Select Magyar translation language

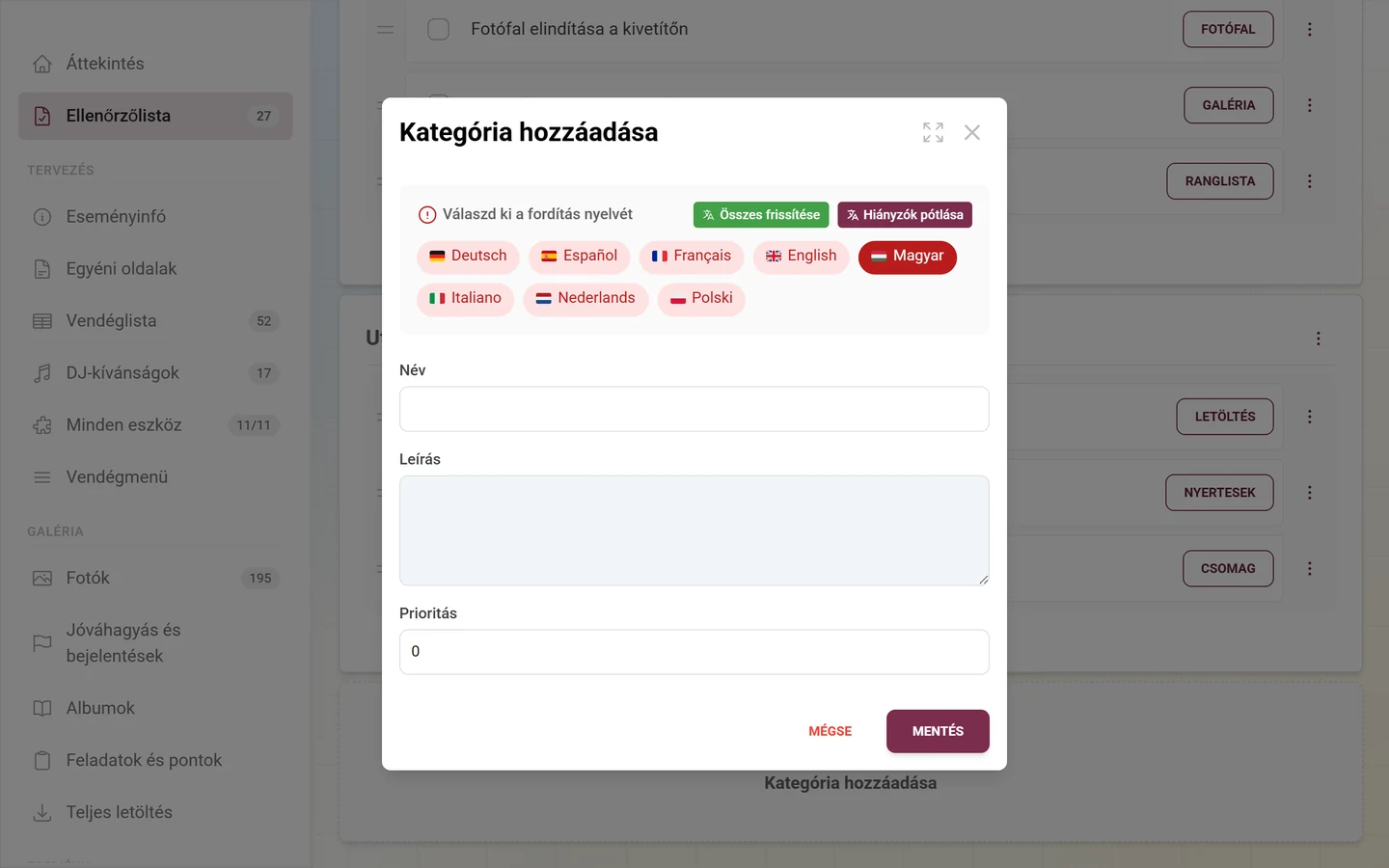pos(908,257)
